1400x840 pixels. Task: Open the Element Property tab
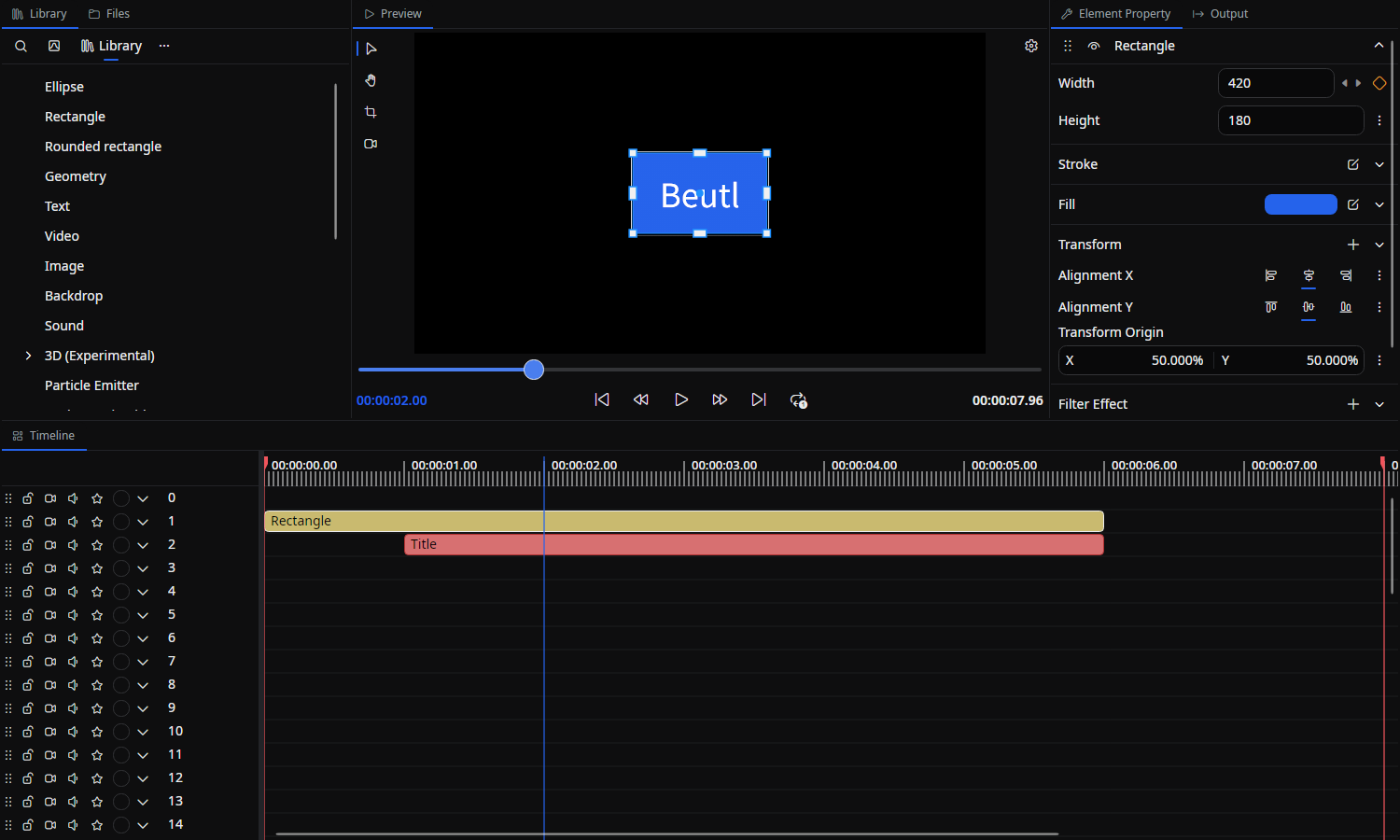1116,14
